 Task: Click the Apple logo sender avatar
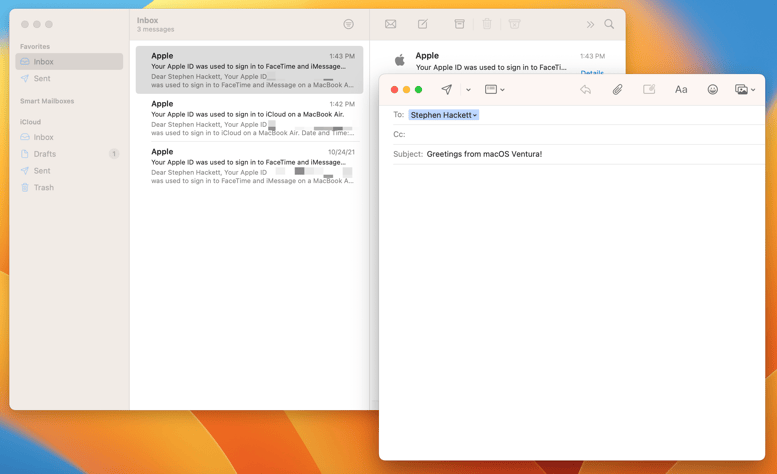pos(399,60)
